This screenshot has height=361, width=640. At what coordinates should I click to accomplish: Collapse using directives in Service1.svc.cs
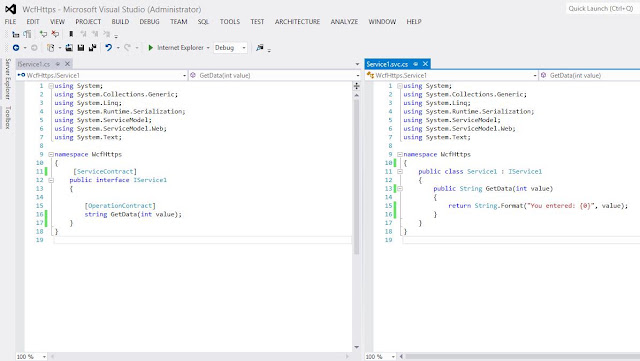400,86
